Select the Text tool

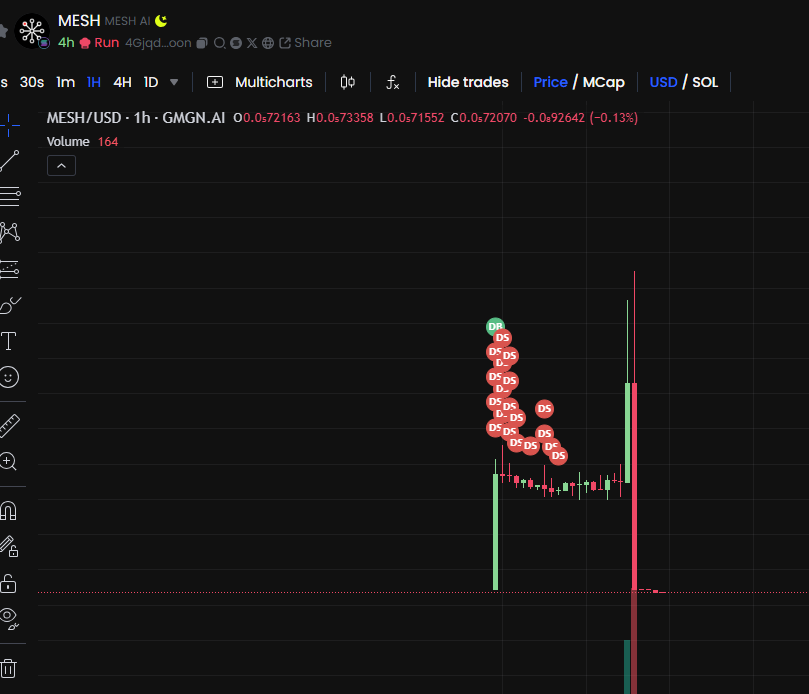pos(9,341)
